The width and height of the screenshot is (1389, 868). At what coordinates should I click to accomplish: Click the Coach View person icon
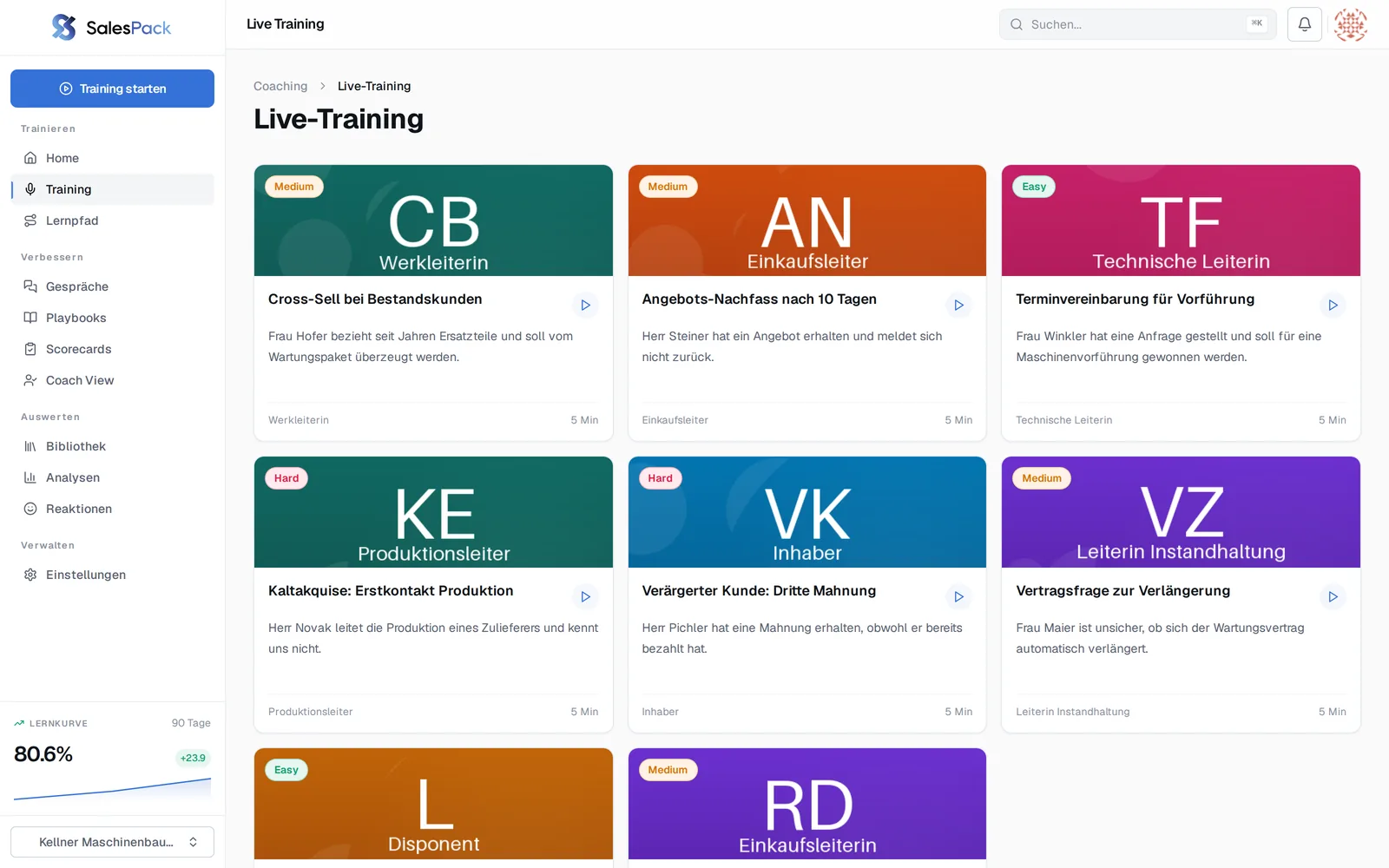point(30,380)
